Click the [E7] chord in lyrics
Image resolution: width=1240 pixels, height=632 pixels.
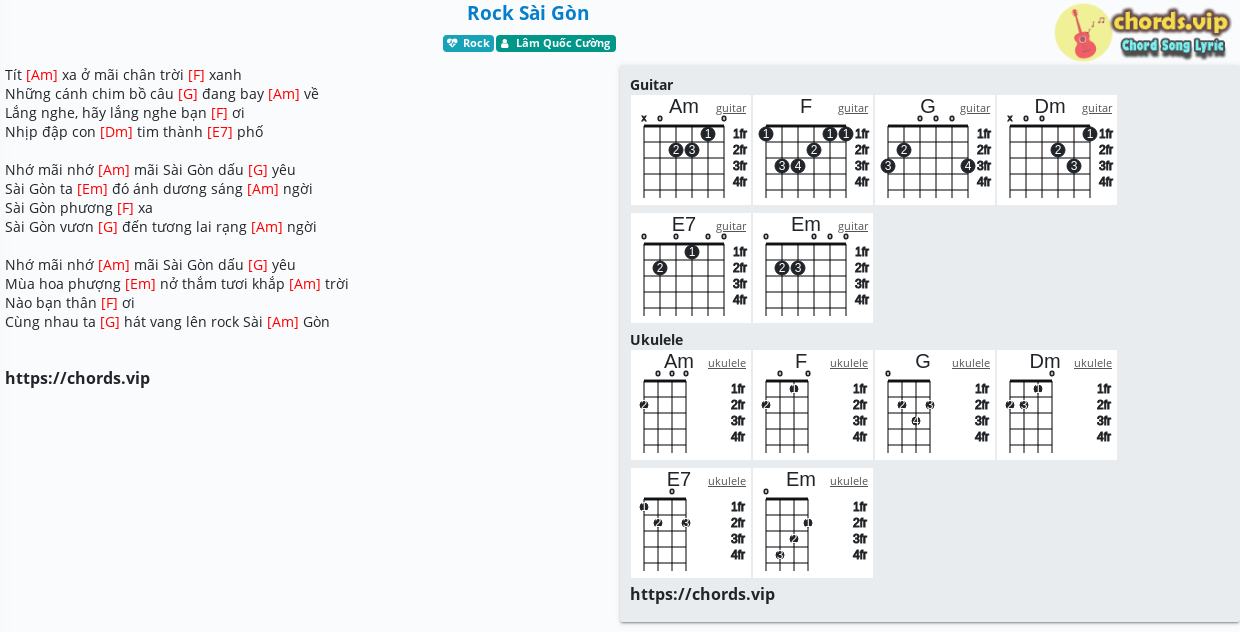[x=220, y=132]
